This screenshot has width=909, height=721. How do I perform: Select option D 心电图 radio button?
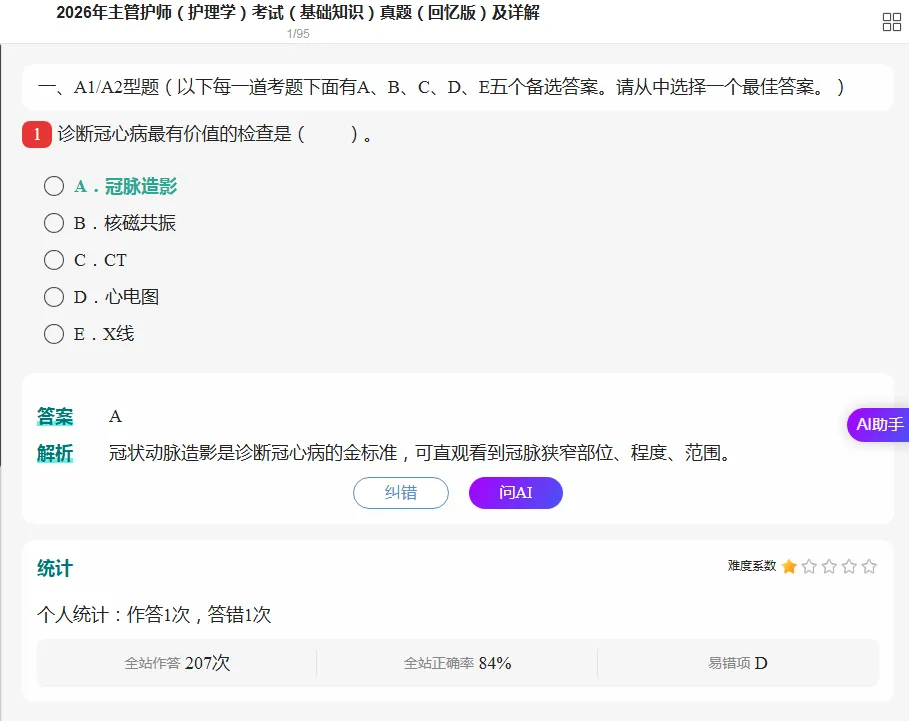click(54, 297)
